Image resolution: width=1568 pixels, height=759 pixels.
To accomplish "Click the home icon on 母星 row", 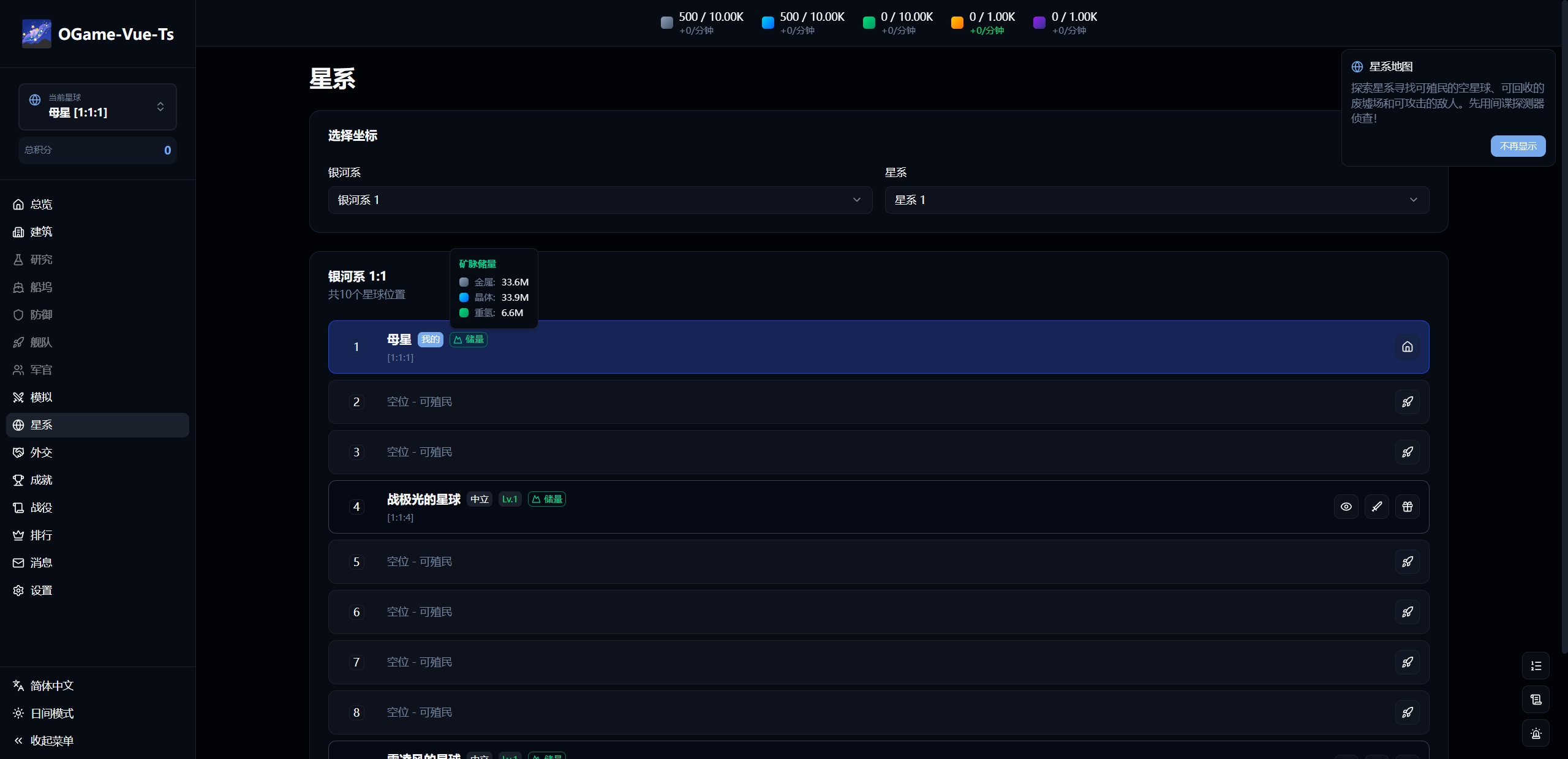I will coord(1407,347).
